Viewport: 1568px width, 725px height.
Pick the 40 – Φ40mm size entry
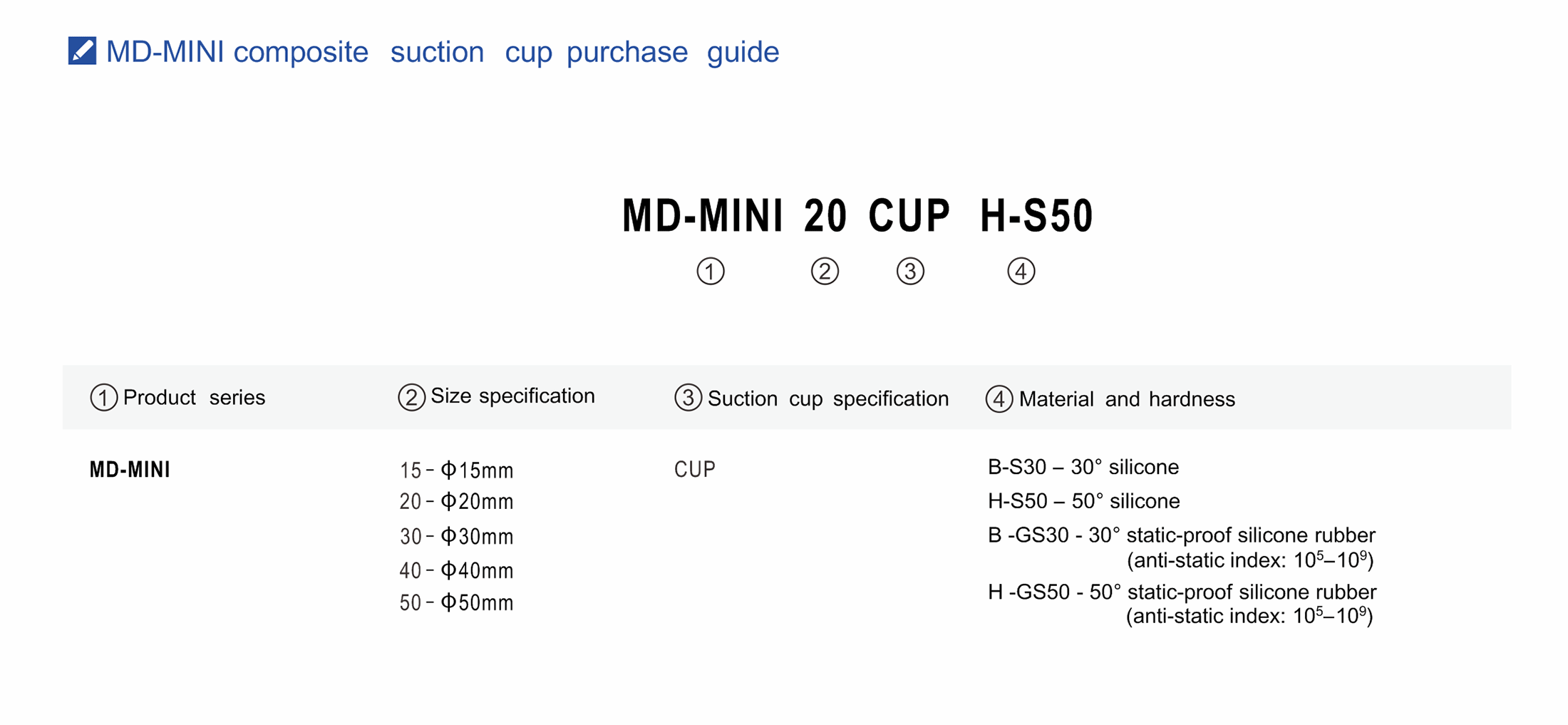456,570
